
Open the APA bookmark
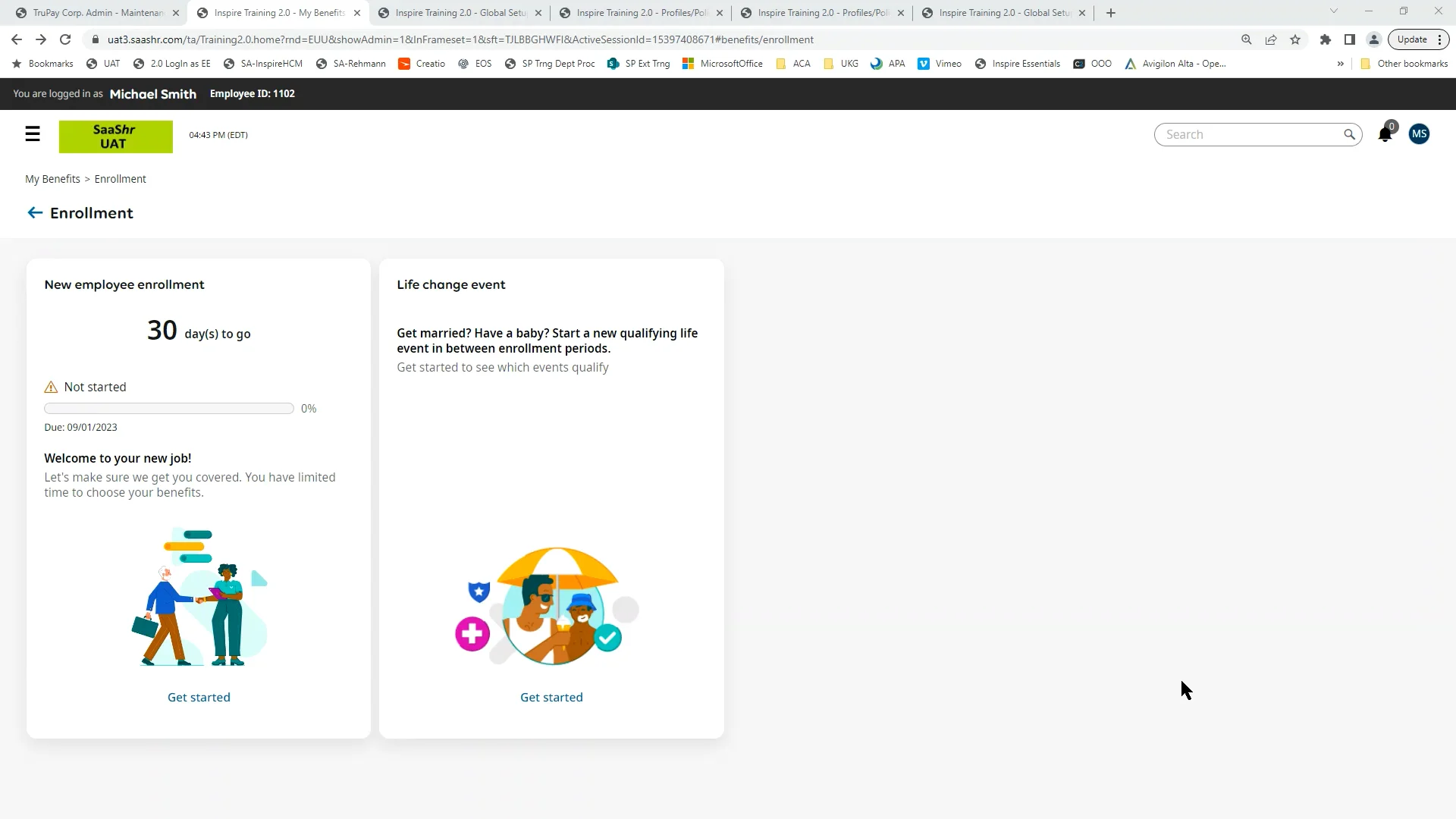(888, 64)
